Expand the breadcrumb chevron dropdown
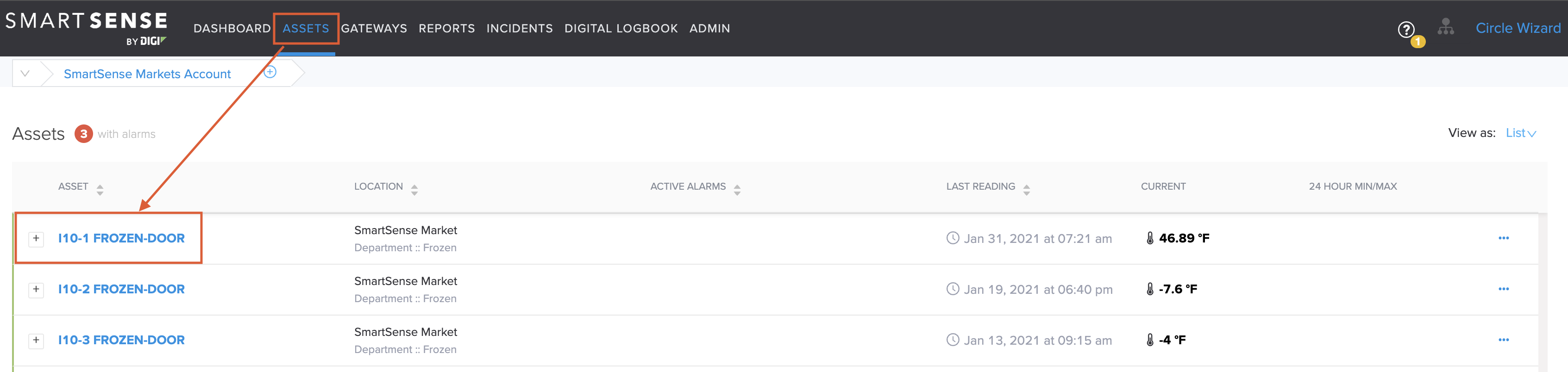 click(x=25, y=74)
